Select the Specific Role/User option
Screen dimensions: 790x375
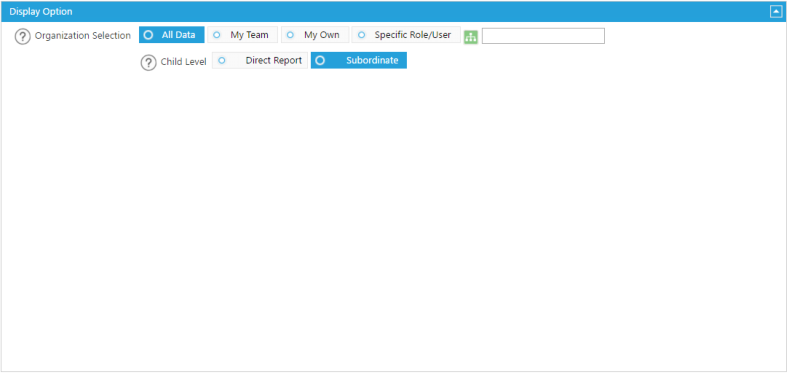pyautogui.click(x=406, y=35)
